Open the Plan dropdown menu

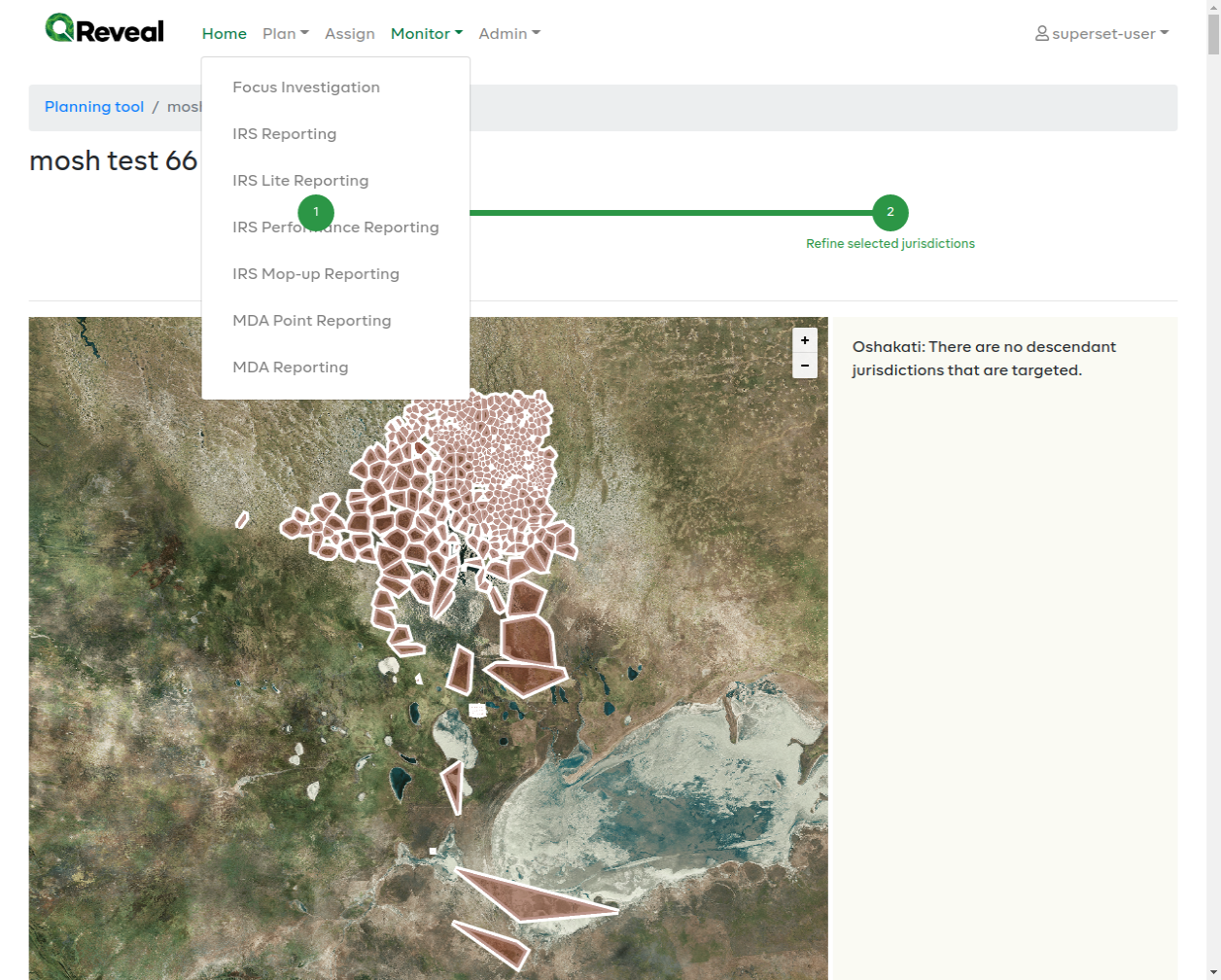click(285, 33)
